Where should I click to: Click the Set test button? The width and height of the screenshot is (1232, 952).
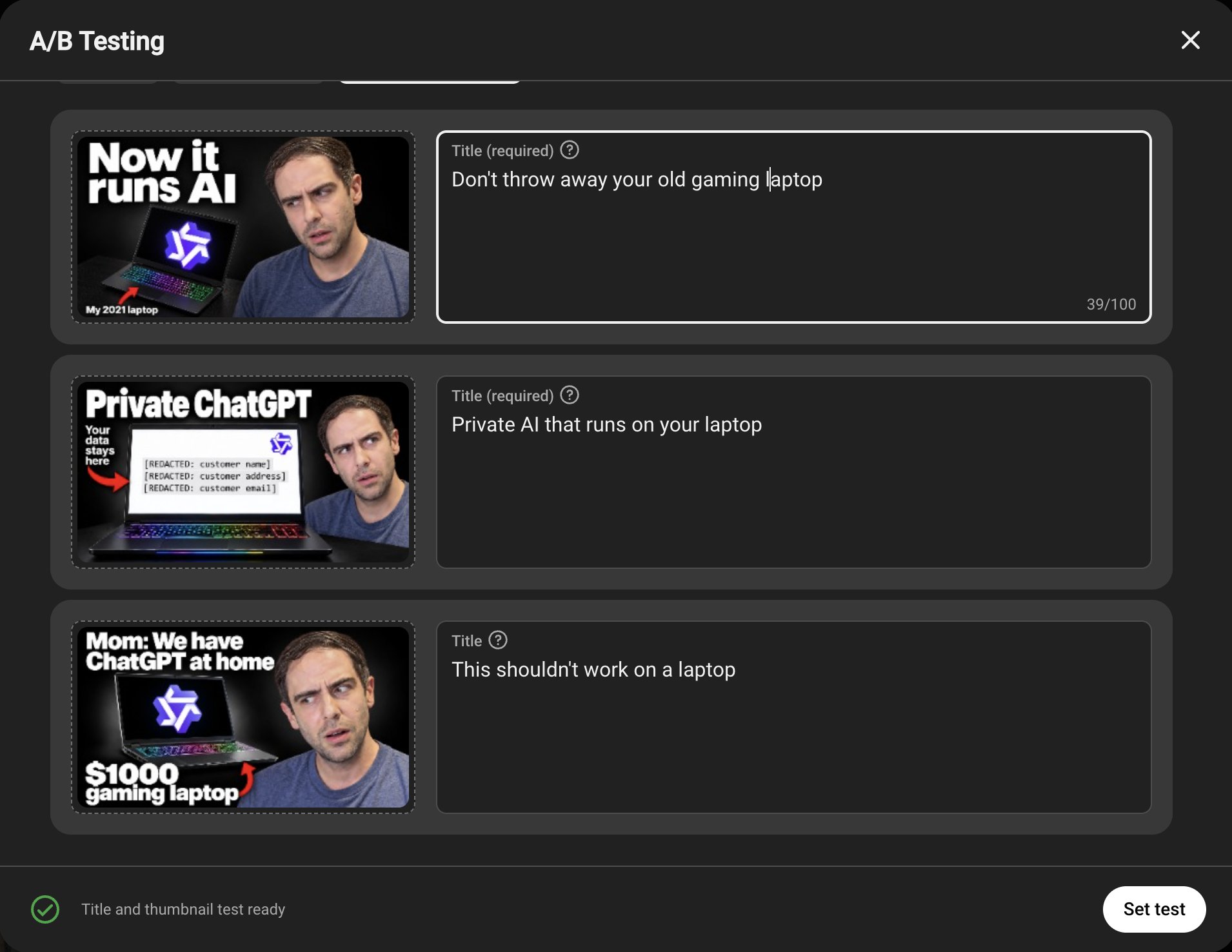point(1154,909)
